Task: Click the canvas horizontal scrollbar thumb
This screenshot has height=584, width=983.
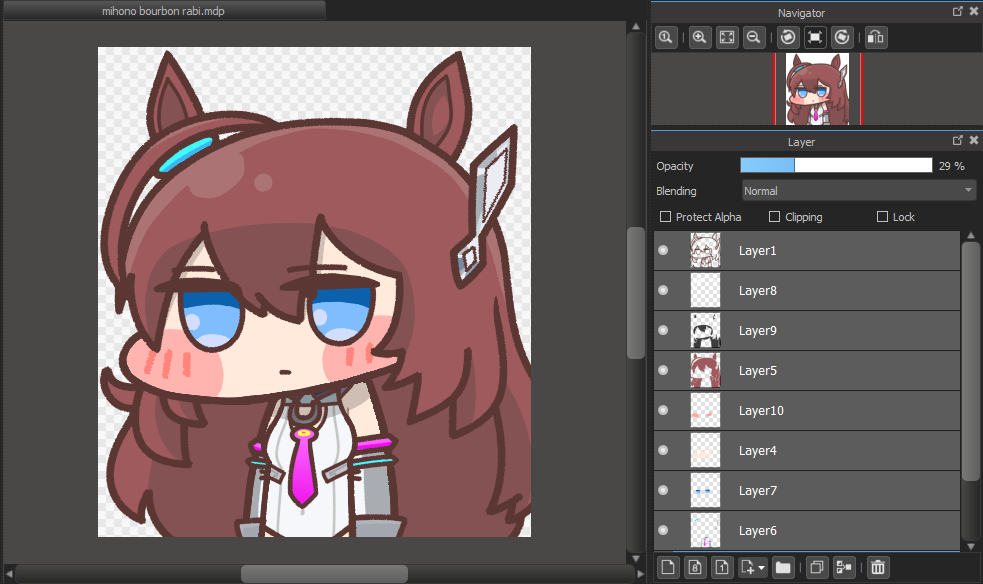Action: coord(324,573)
